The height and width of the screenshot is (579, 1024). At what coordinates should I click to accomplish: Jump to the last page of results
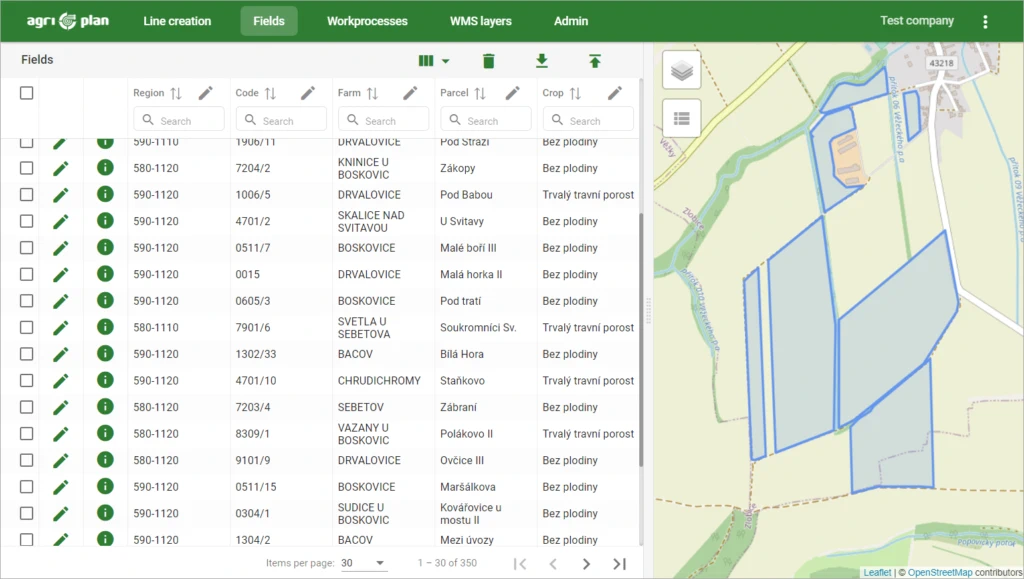coord(620,563)
